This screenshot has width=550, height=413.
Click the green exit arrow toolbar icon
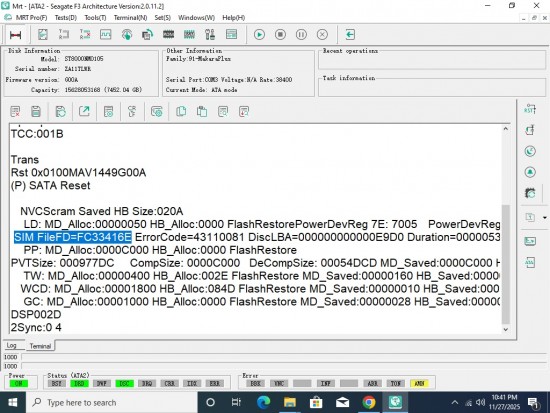[x=350, y=34]
